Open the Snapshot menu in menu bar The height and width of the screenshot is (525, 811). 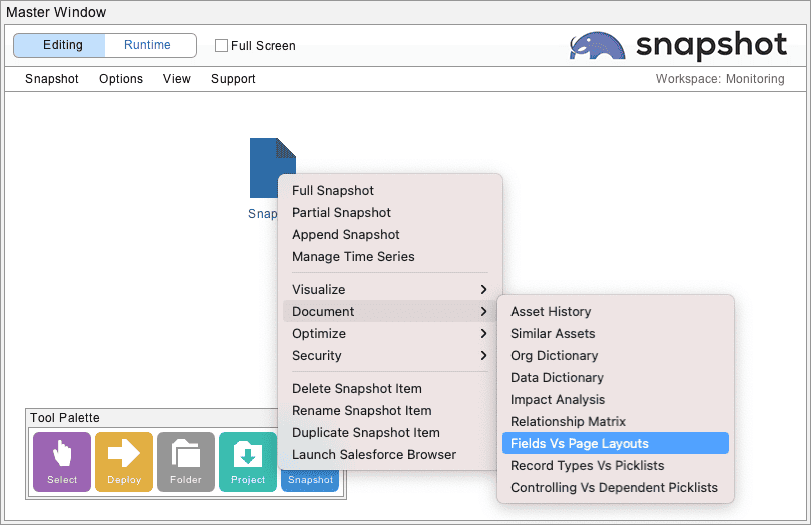tap(52, 79)
